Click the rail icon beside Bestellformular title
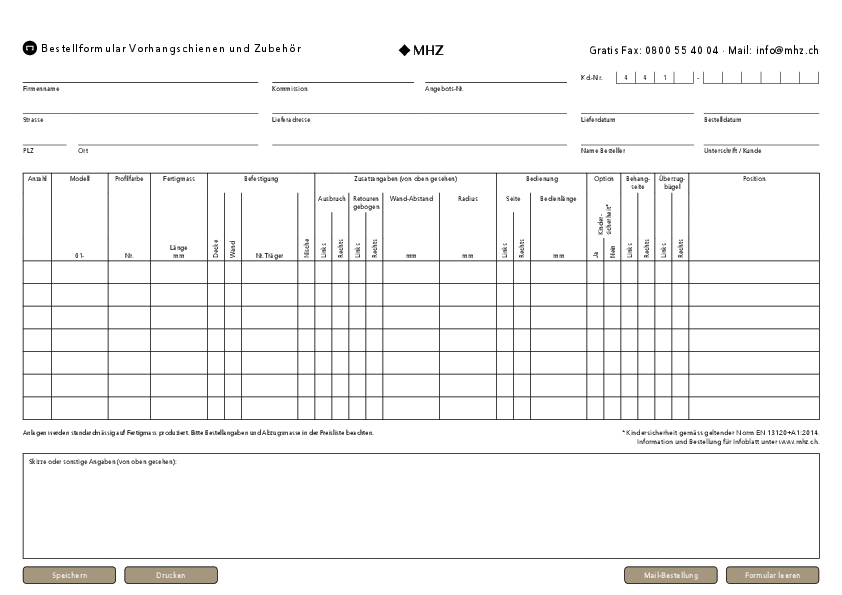This screenshot has height=595, width=842. tap(29, 48)
